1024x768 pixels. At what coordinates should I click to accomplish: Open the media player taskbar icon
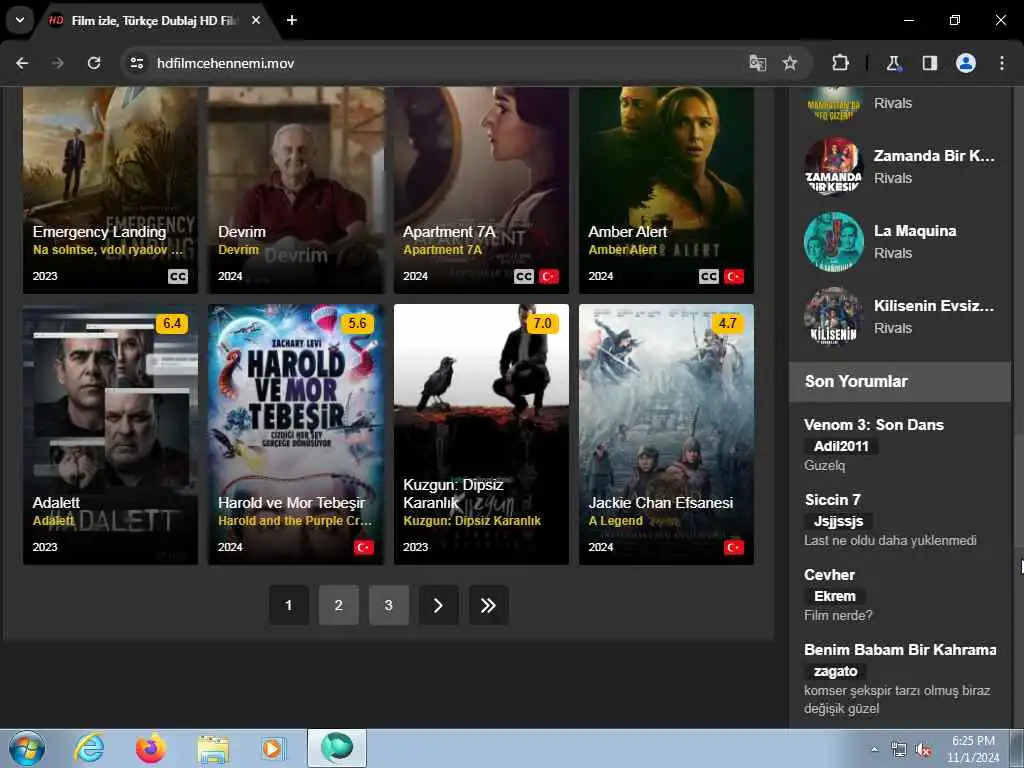[273, 748]
